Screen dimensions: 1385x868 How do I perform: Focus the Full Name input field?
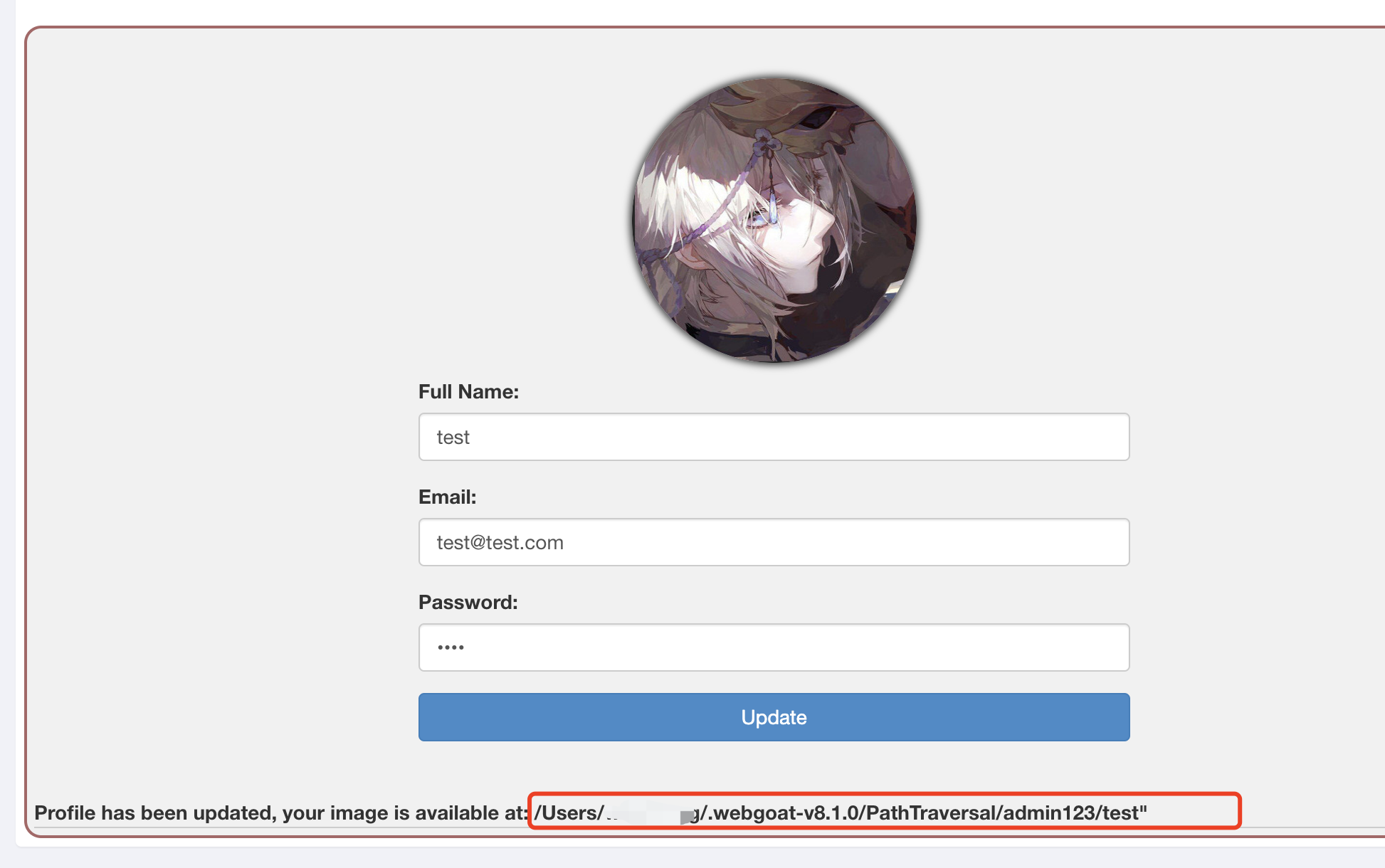point(774,437)
